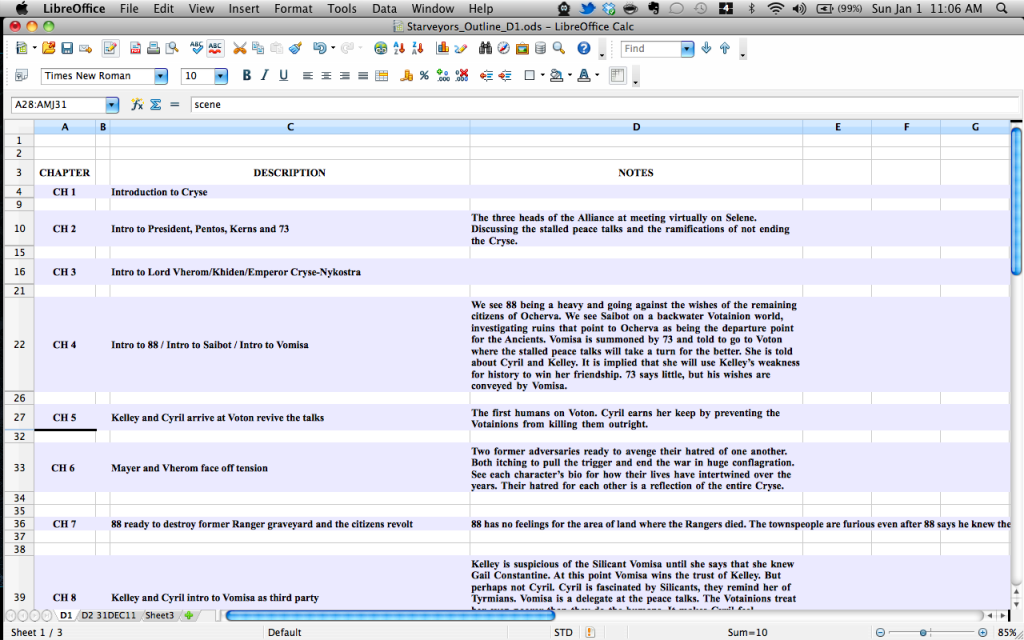
Task: Open the Format menu
Action: pyautogui.click(x=293, y=9)
